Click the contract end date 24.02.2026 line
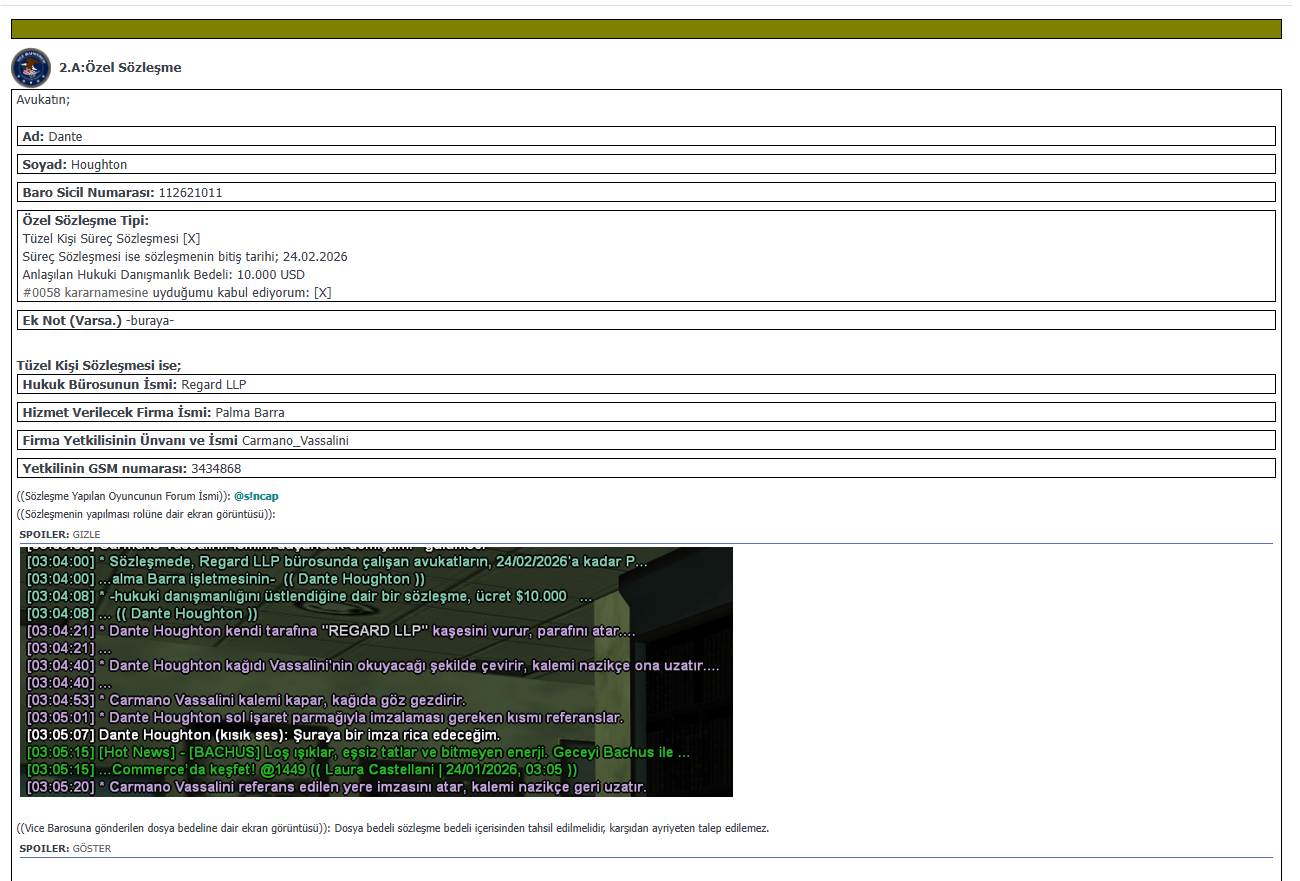This screenshot has width=1300, height=881. point(185,256)
